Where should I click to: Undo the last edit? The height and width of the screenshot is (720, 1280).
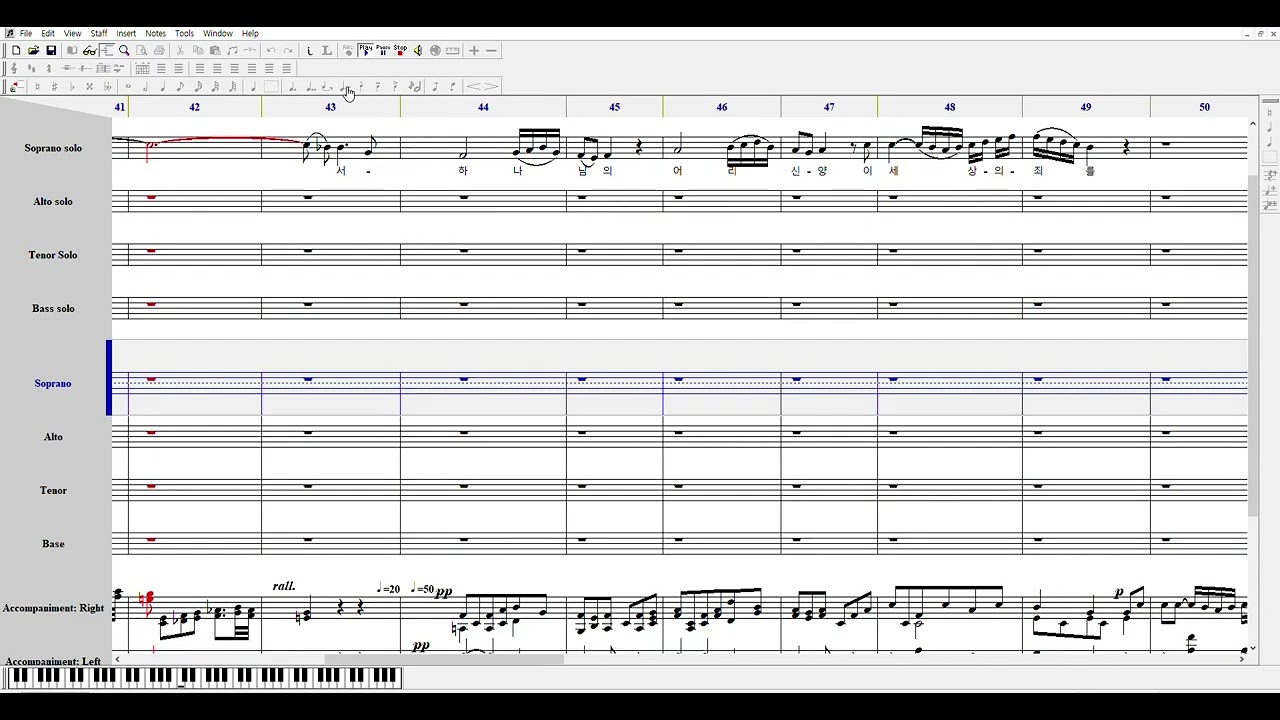click(271, 50)
